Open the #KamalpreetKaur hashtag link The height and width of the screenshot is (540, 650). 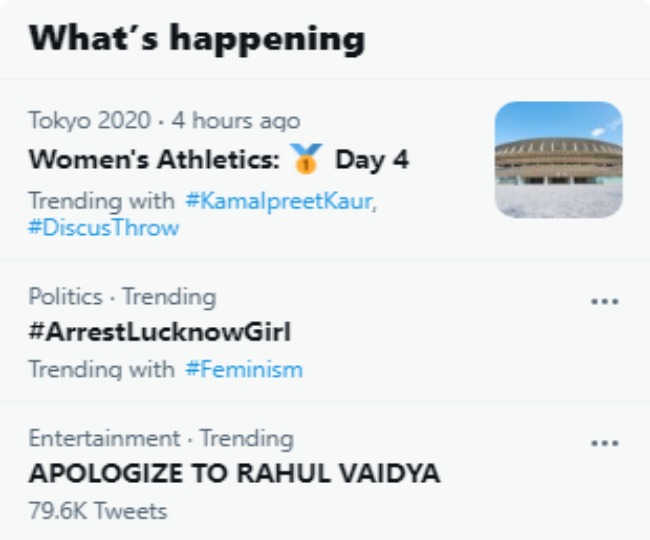click(x=280, y=200)
